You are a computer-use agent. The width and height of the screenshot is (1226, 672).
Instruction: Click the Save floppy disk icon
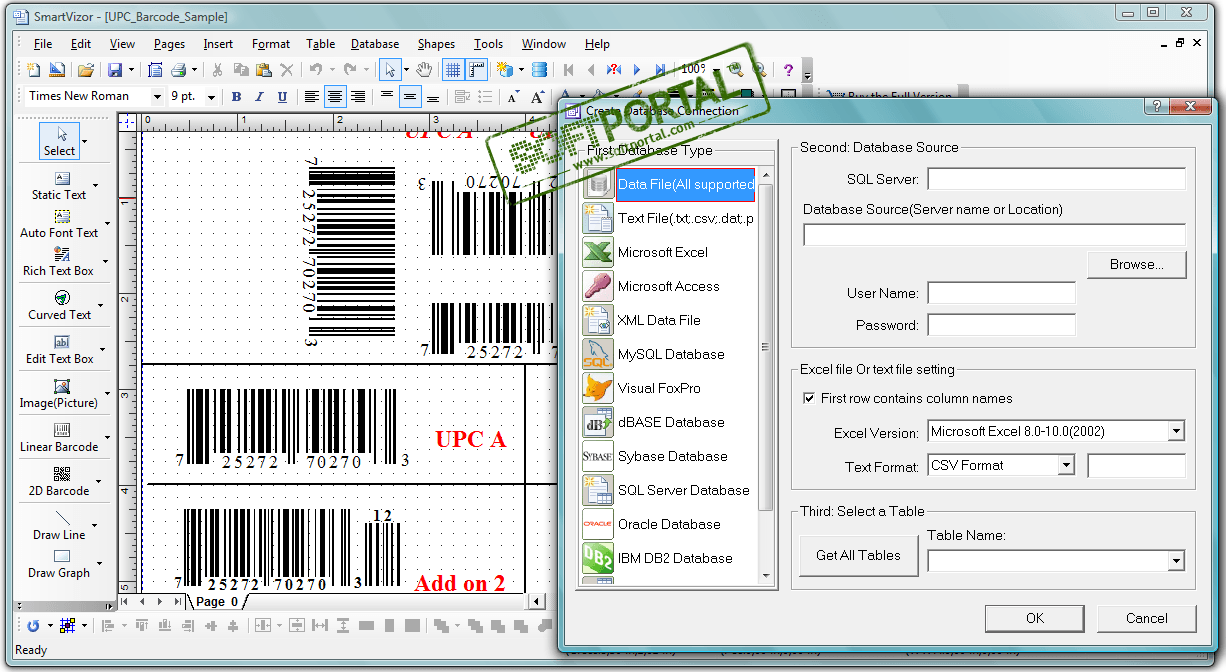[115, 70]
